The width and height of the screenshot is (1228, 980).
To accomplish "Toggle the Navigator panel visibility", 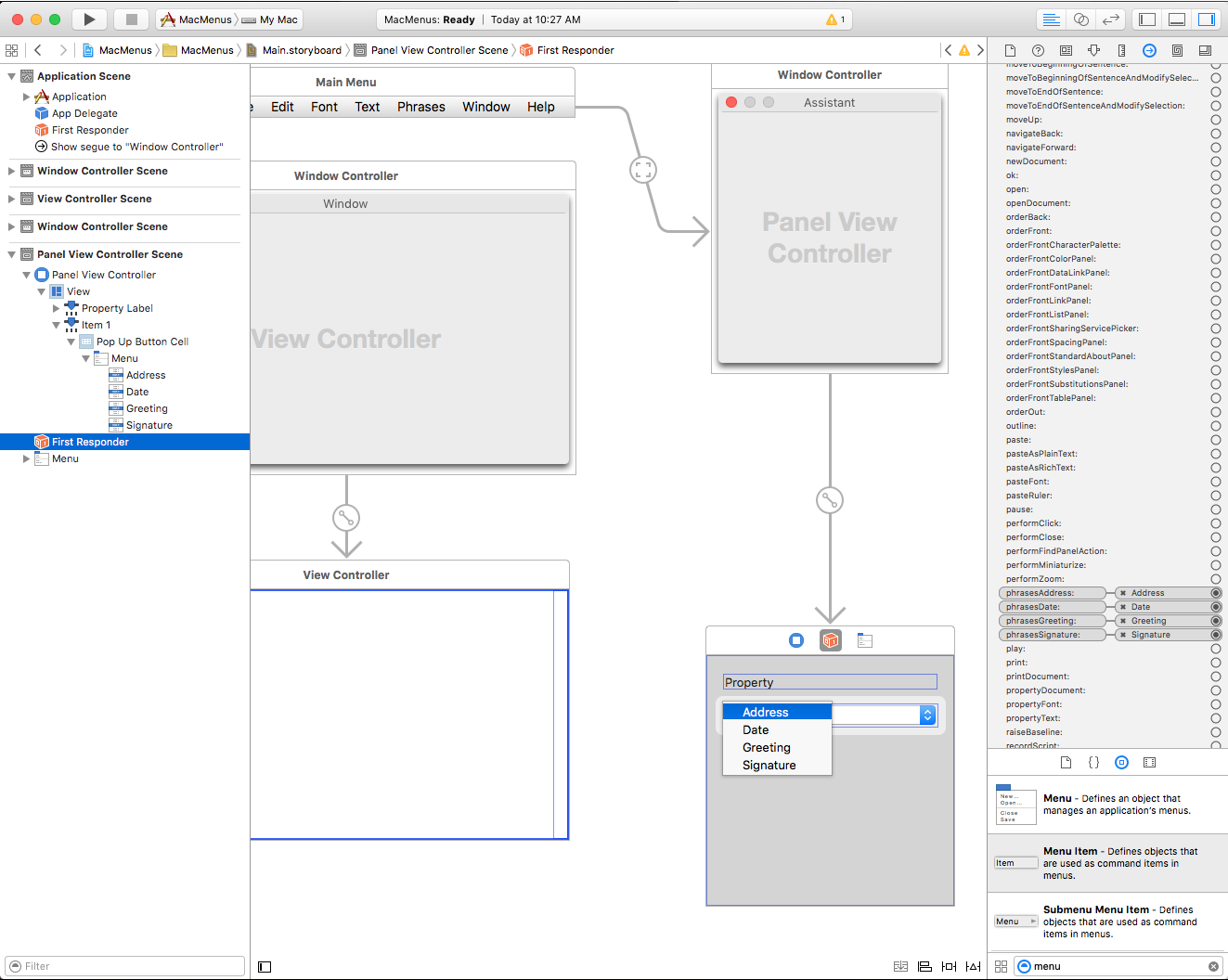I will 1147,19.
